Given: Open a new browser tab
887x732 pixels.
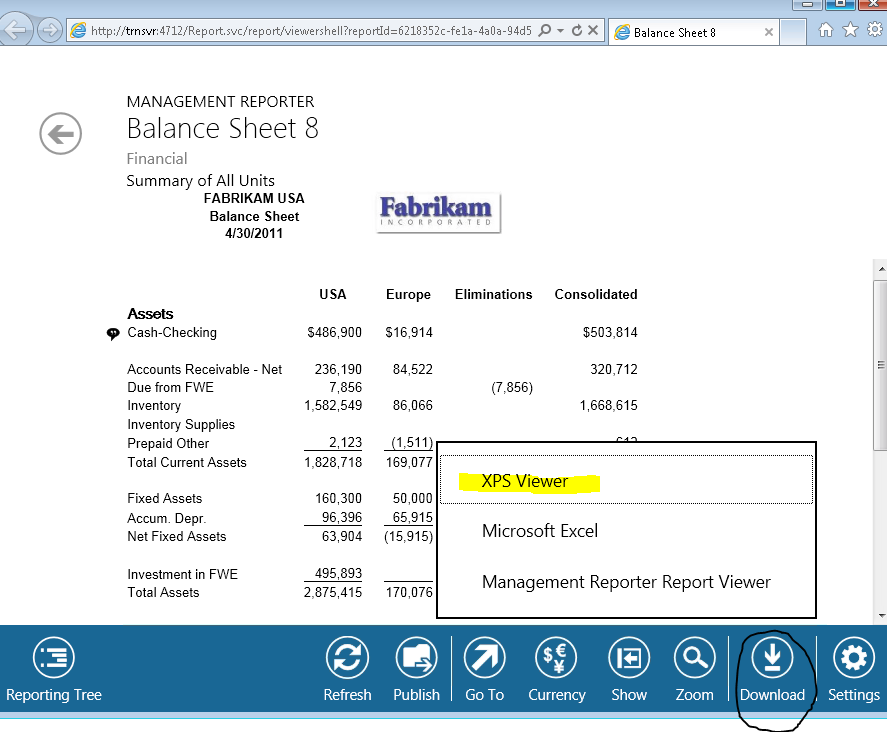Looking at the screenshot, I should (x=793, y=32).
